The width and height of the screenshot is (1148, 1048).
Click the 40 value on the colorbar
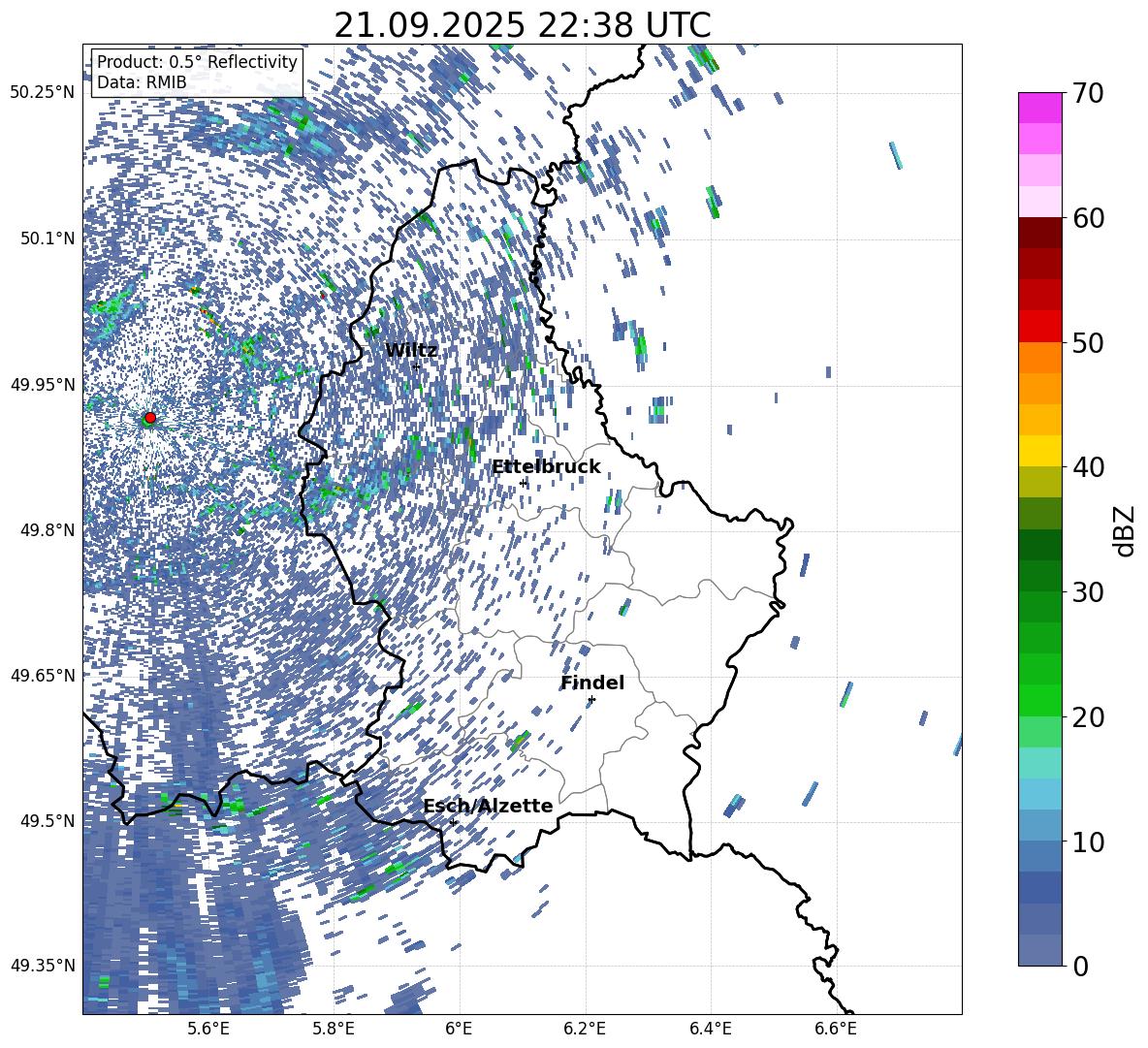click(1088, 467)
